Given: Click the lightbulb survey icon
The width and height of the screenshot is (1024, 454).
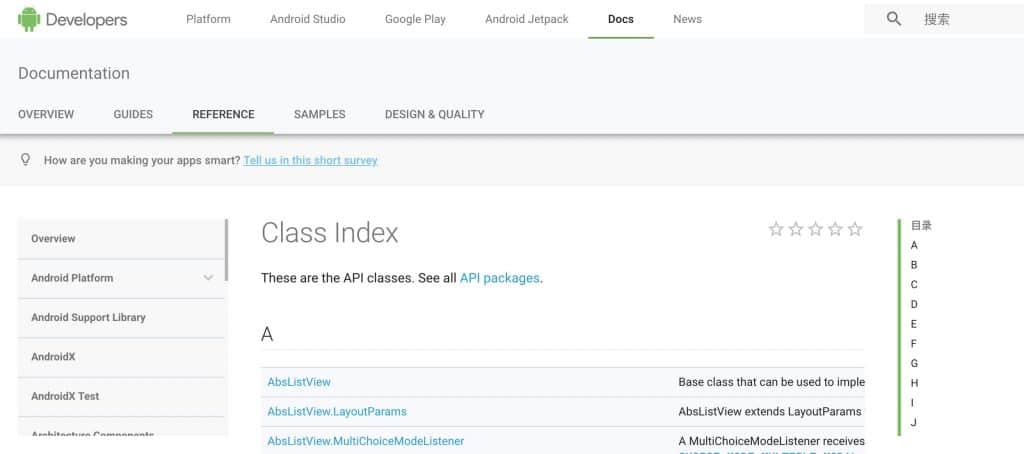Looking at the screenshot, I should pos(26,160).
